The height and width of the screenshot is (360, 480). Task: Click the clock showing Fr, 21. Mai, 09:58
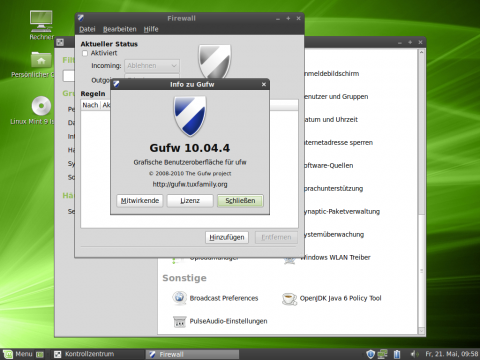coord(452,354)
